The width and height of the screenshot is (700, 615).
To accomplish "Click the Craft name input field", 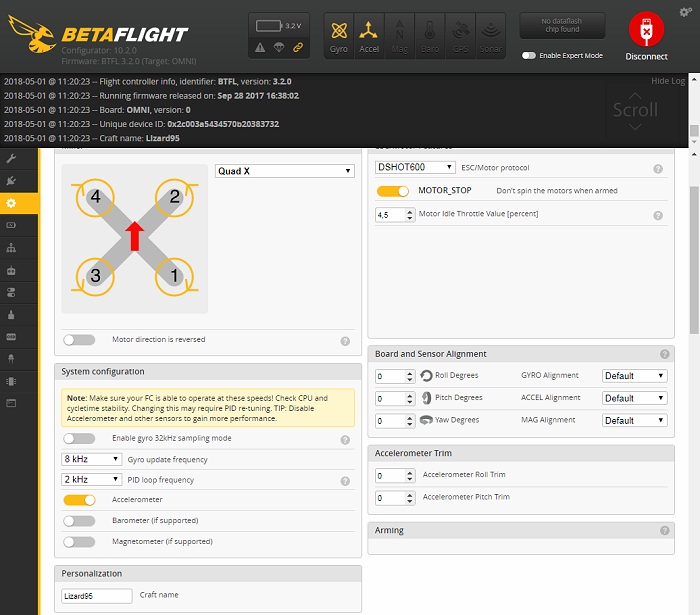I will coord(97,596).
